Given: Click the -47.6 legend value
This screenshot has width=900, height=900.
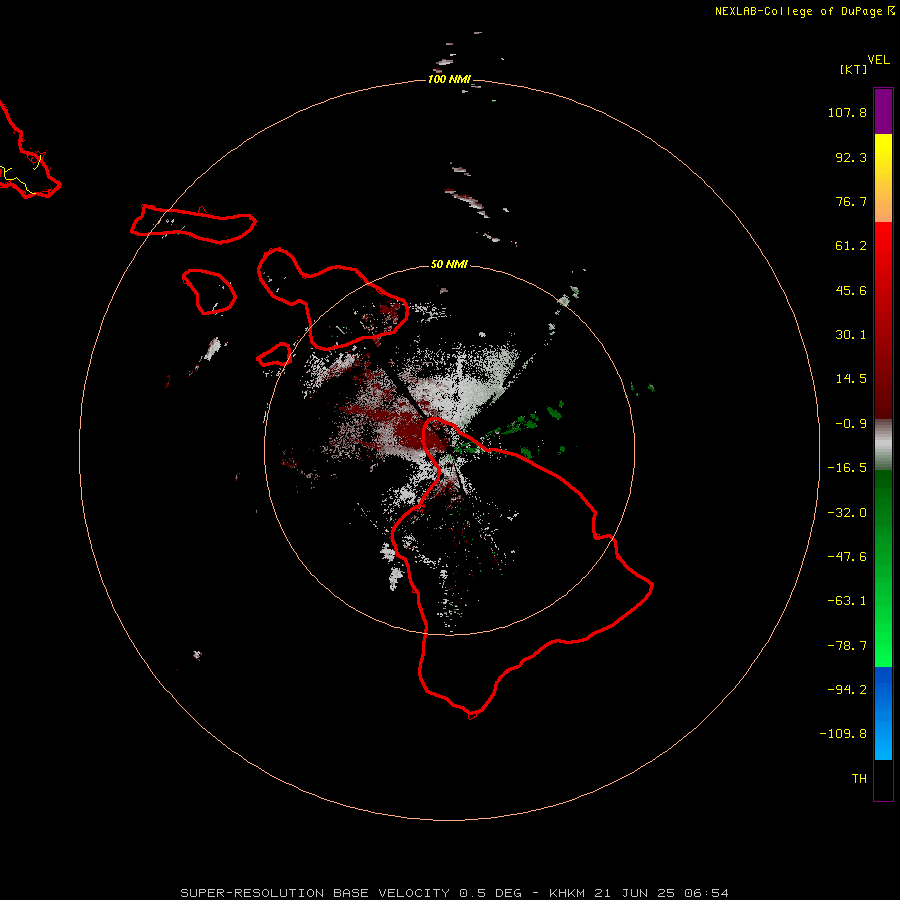Looking at the screenshot, I should click(847, 557).
